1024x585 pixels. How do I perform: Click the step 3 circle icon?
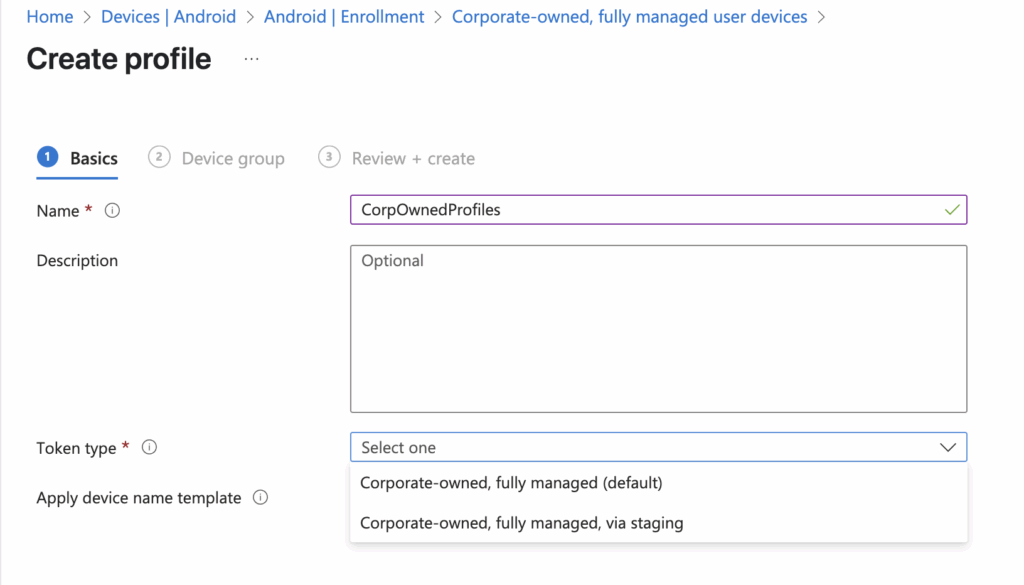pos(328,157)
